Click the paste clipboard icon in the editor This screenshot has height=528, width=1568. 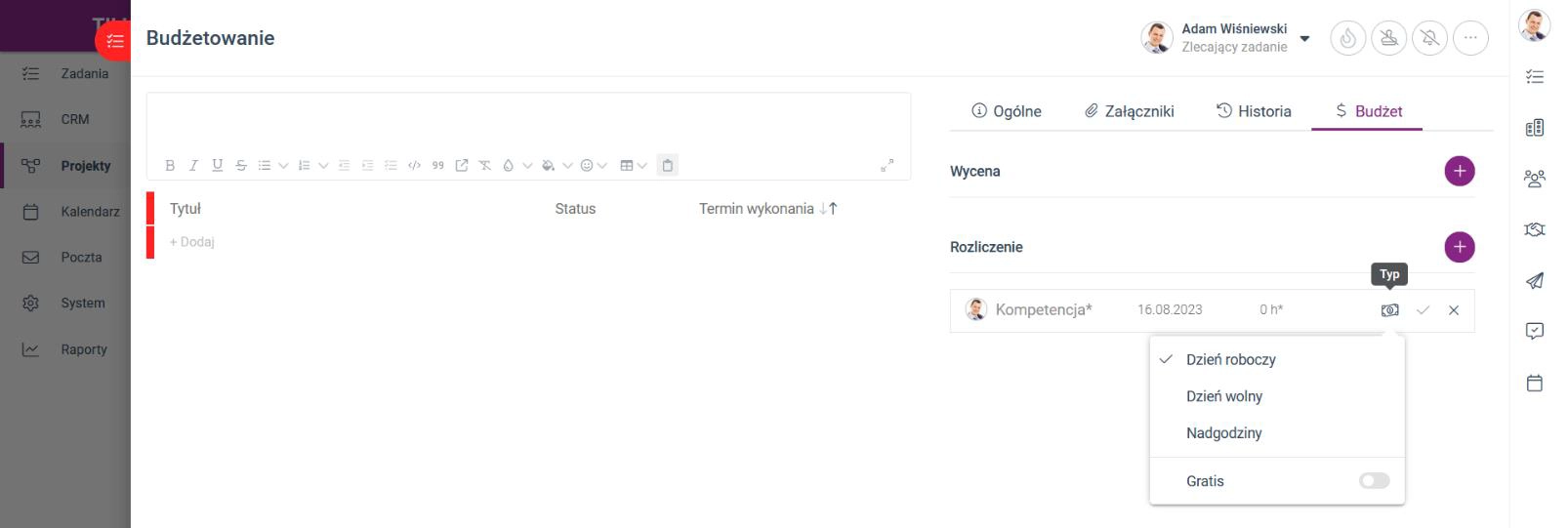coord(667,165)
